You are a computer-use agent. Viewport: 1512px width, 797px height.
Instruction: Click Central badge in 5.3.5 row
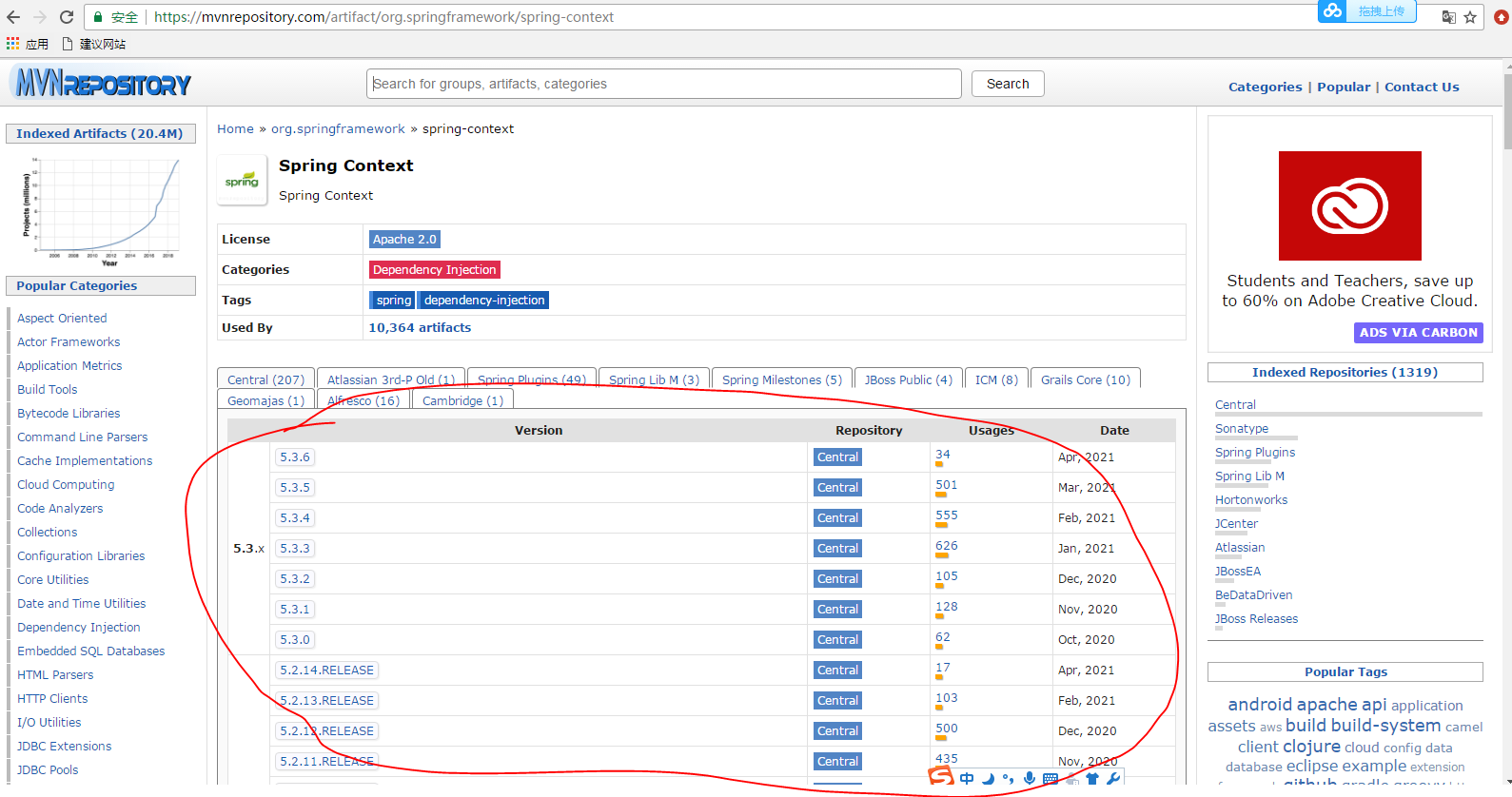pyautogui.click(x=837, y=487)
